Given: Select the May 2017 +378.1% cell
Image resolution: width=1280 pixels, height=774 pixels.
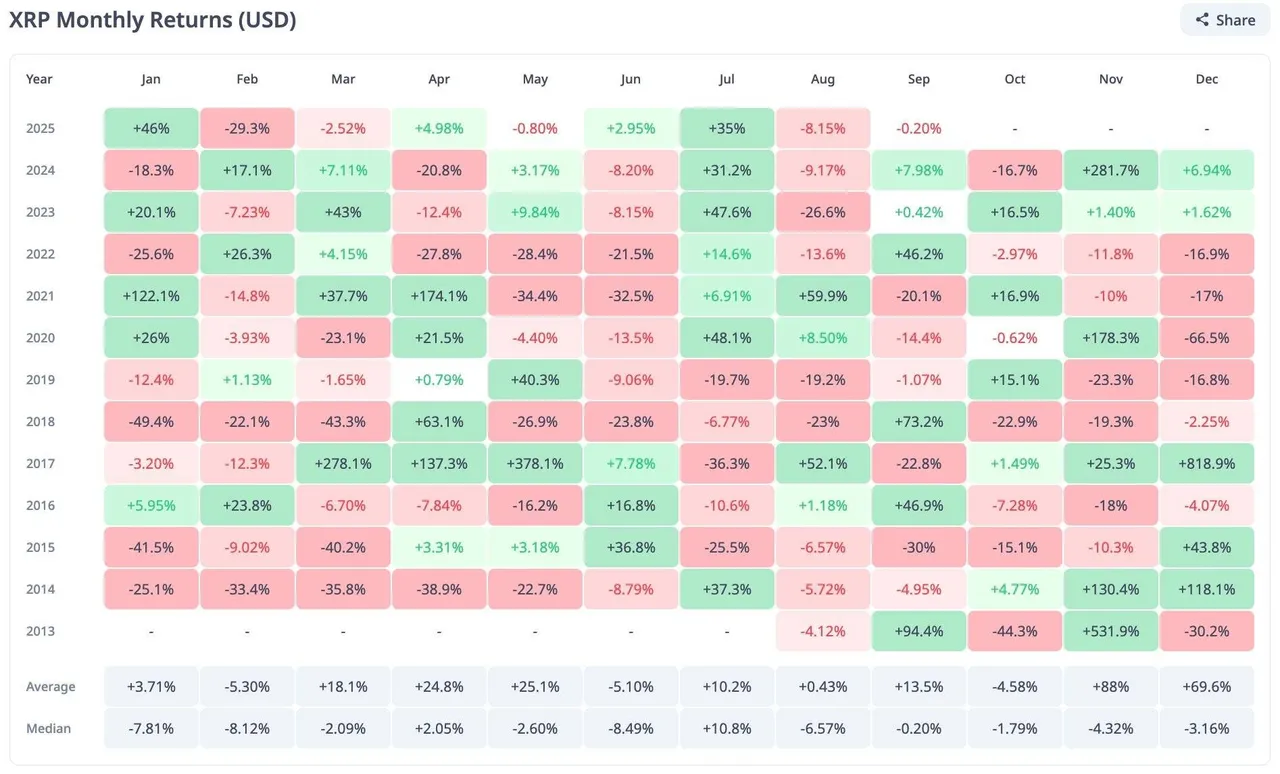Looking at the screenshot, I should tap(535, 464).
